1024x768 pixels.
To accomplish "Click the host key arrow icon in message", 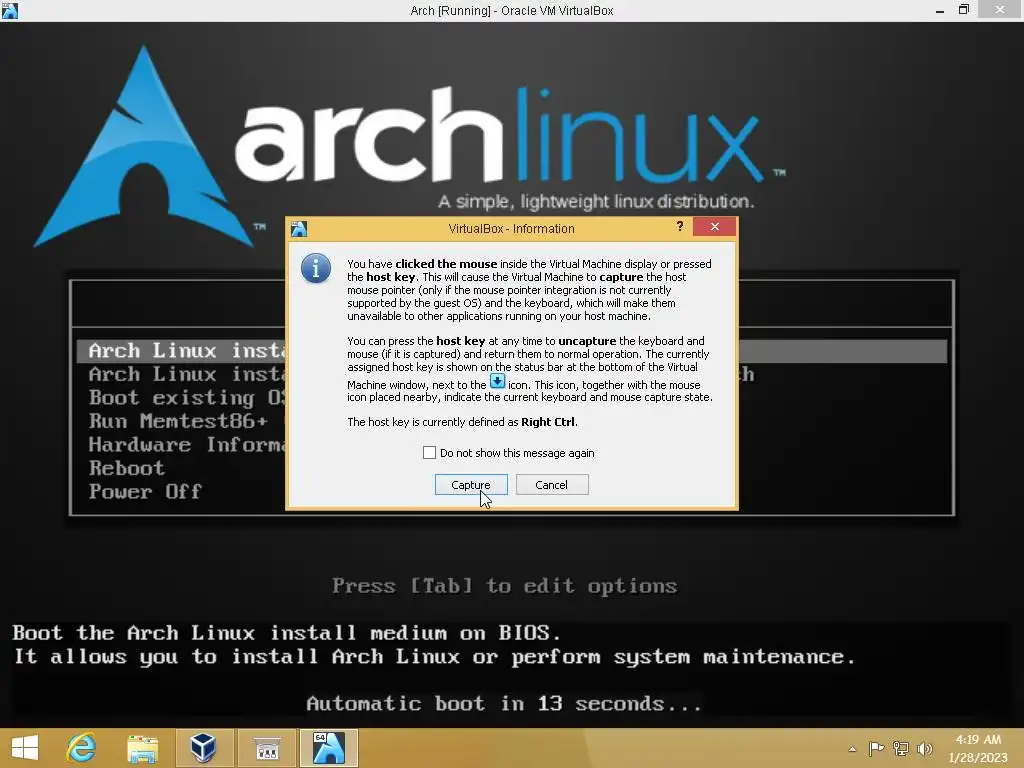I will pyautogui.click(x=497, y=381).
